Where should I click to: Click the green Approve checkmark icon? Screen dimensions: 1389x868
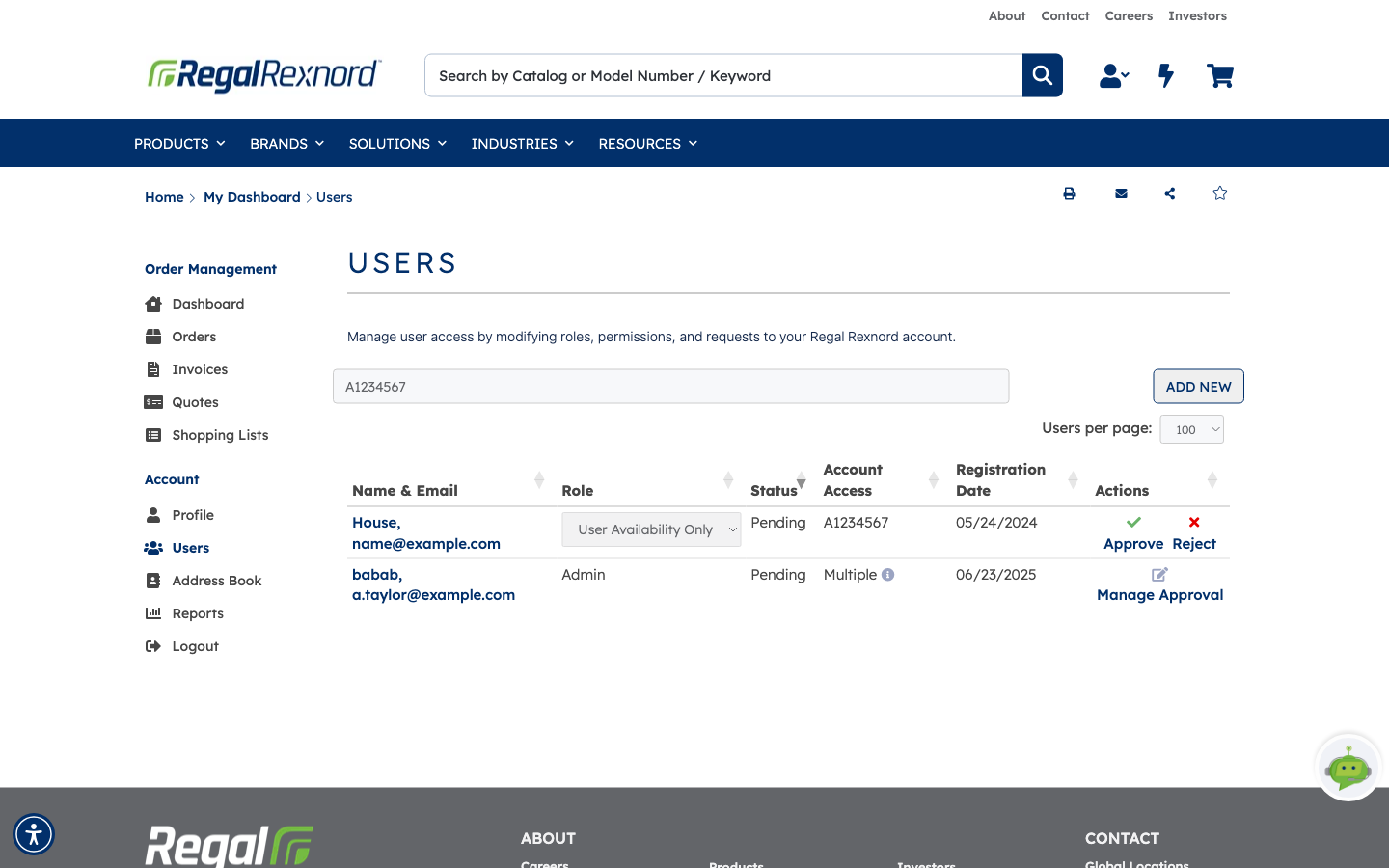tap(1133, 522)
